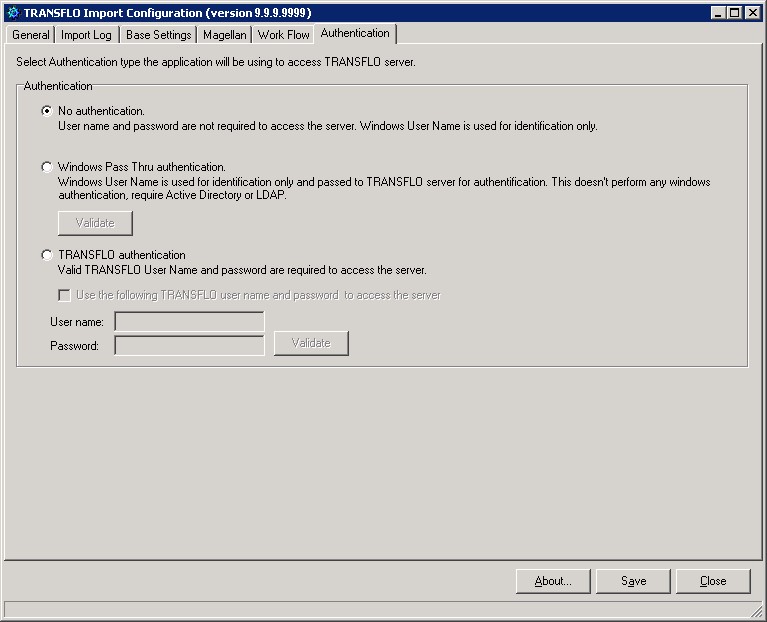The image size is (767, 622).
Task: Click the TRANSFLO app icon in title bar
Action: tap(13, 13)
